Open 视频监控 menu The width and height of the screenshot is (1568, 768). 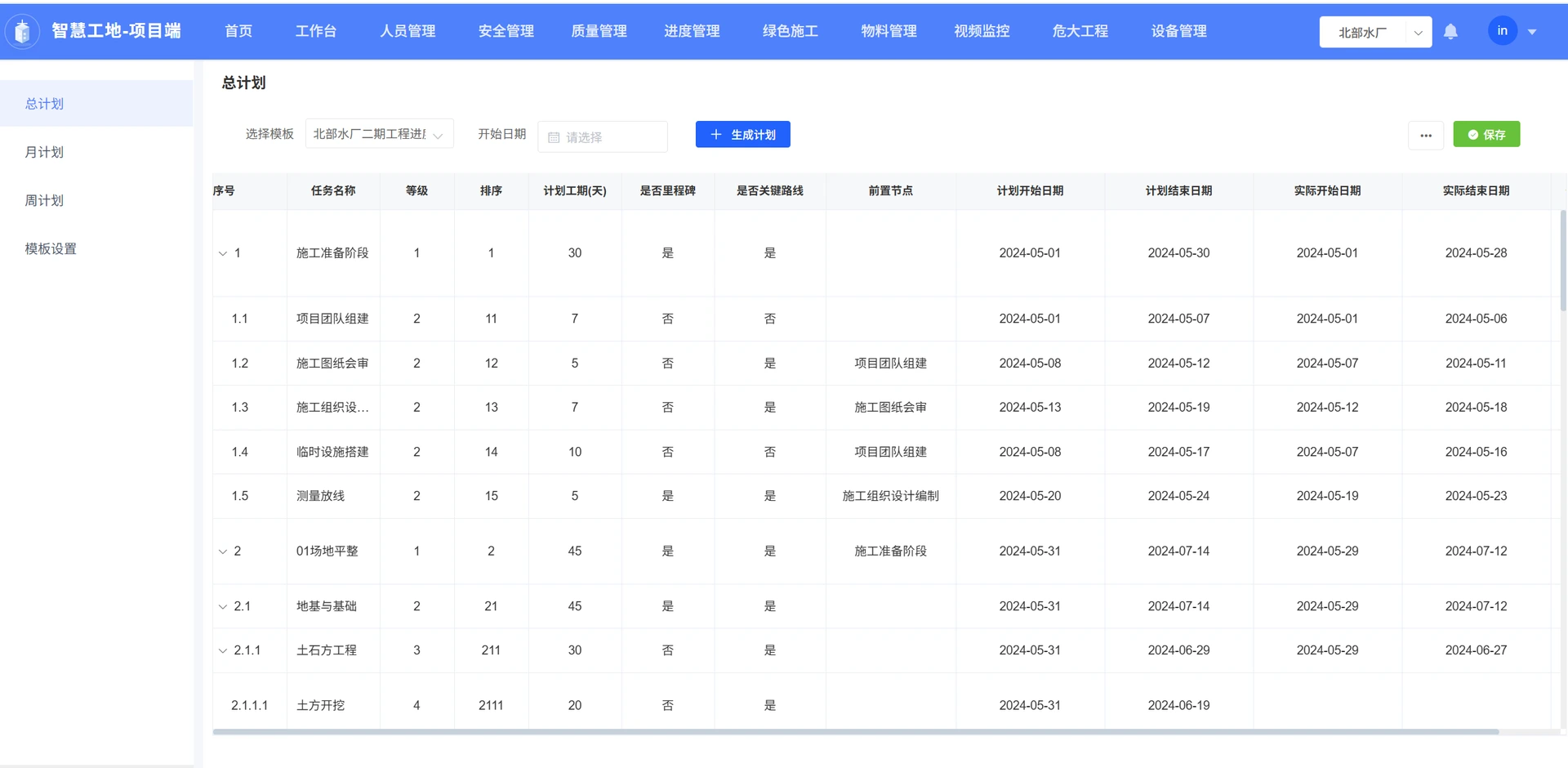click(x=982, y=31)
